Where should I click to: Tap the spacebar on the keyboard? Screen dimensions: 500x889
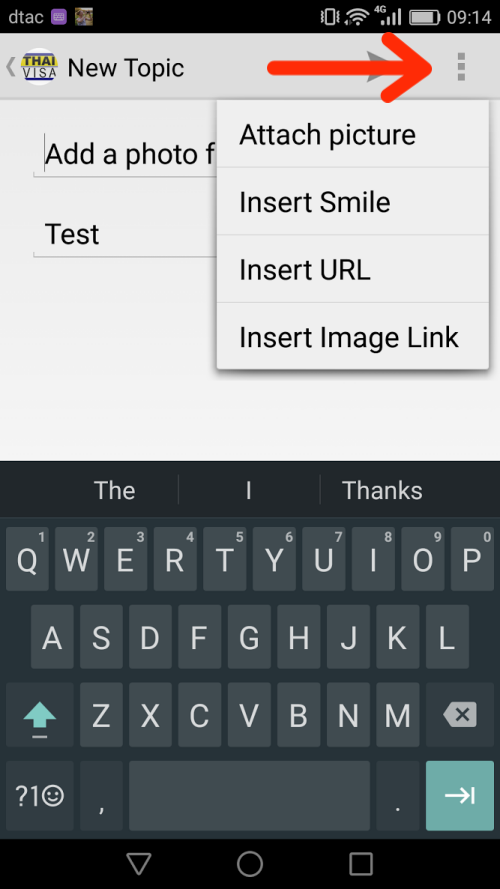pos(249,795)
